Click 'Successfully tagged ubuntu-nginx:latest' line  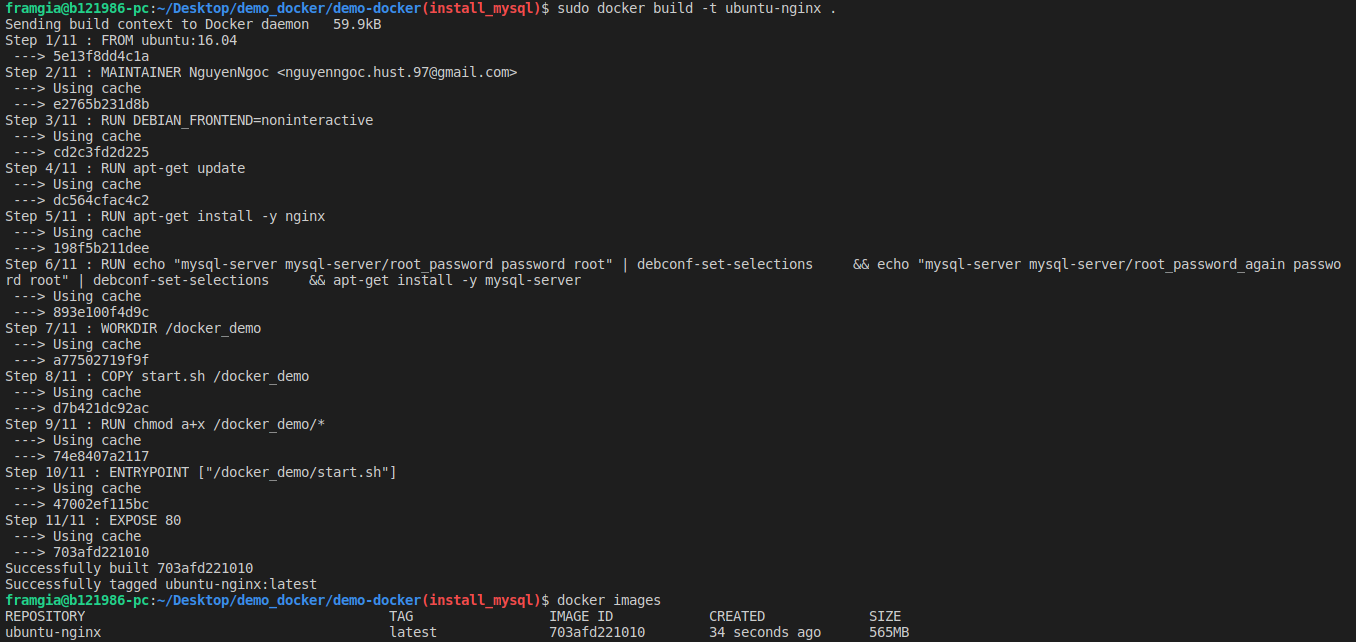coord(161,584)
